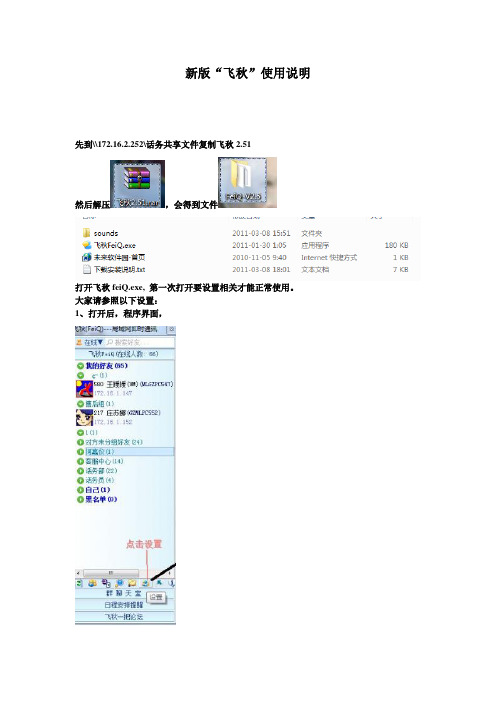Collapse the 我的好友 (85) group

pyautogui.click(x=81, y=366)
